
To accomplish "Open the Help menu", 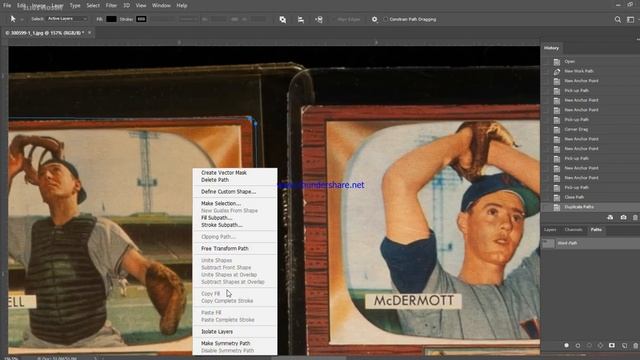I will (182, 6).
